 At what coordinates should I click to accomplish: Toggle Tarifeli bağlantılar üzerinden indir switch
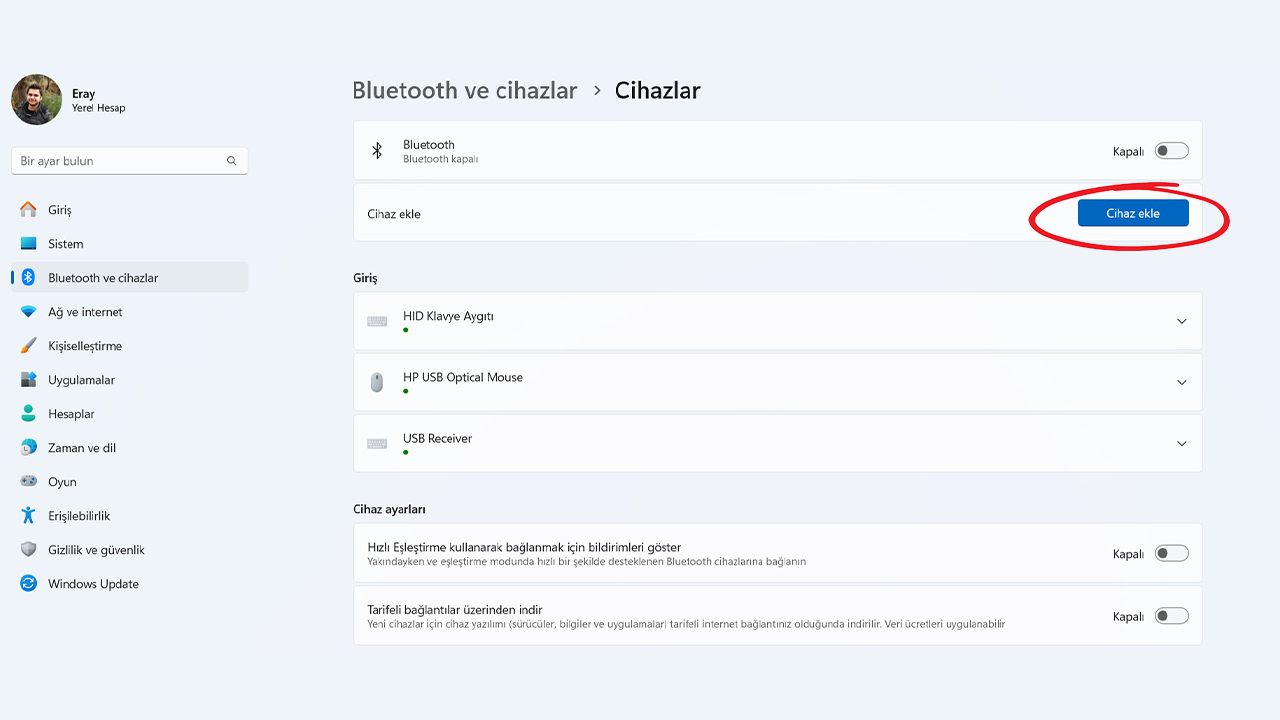coord(1171,616)
